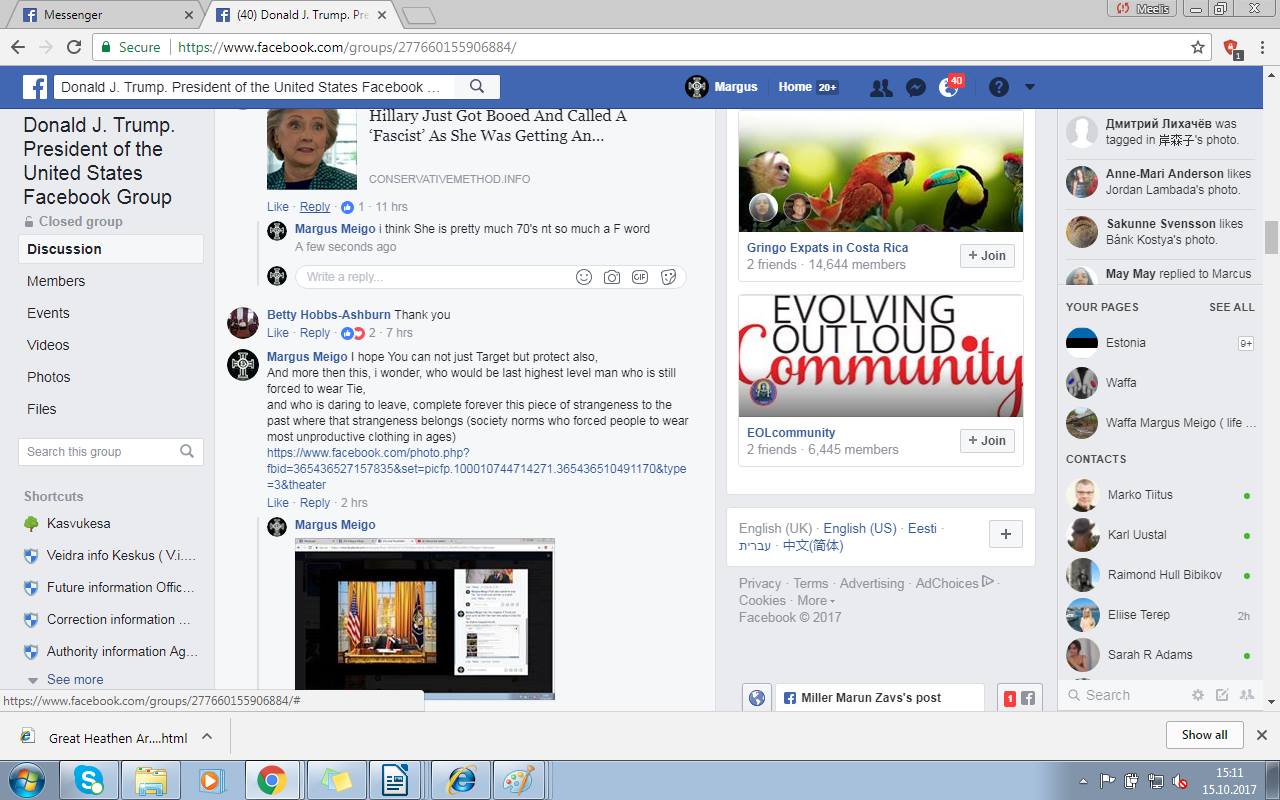
Task: Open the Events section
Action: click(x=48, y=313)
